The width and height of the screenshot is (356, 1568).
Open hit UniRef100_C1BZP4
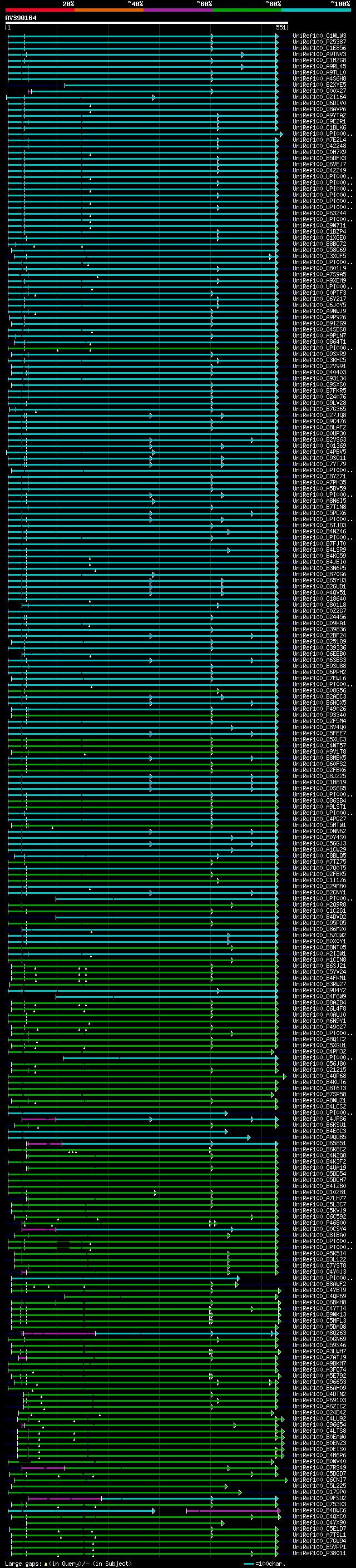pyautogui.click(x=319, y=231)
